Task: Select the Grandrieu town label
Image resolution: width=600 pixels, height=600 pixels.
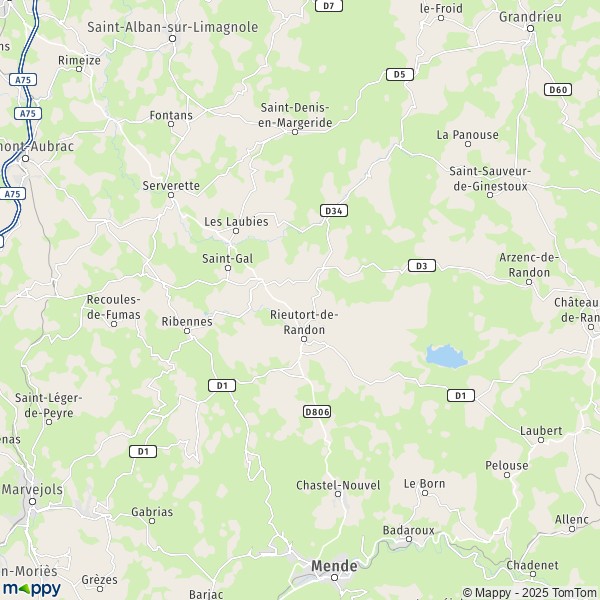Action: [x=530, y=17]
